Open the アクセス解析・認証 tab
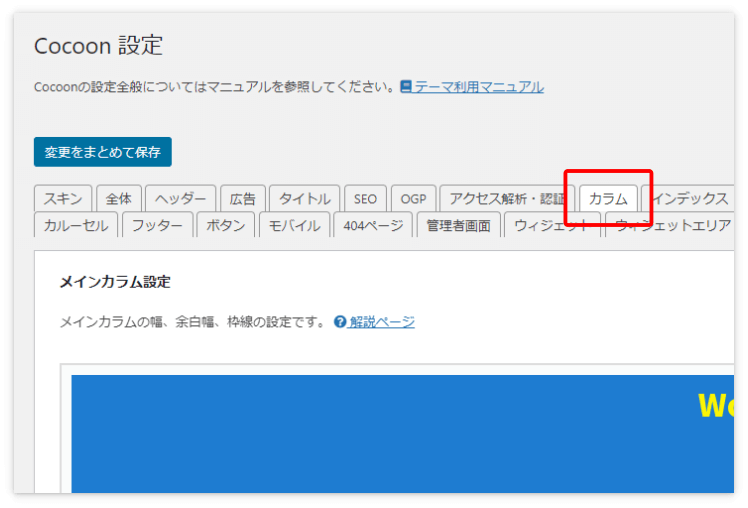This screenshot has height=508, width=748. point(507,198)
